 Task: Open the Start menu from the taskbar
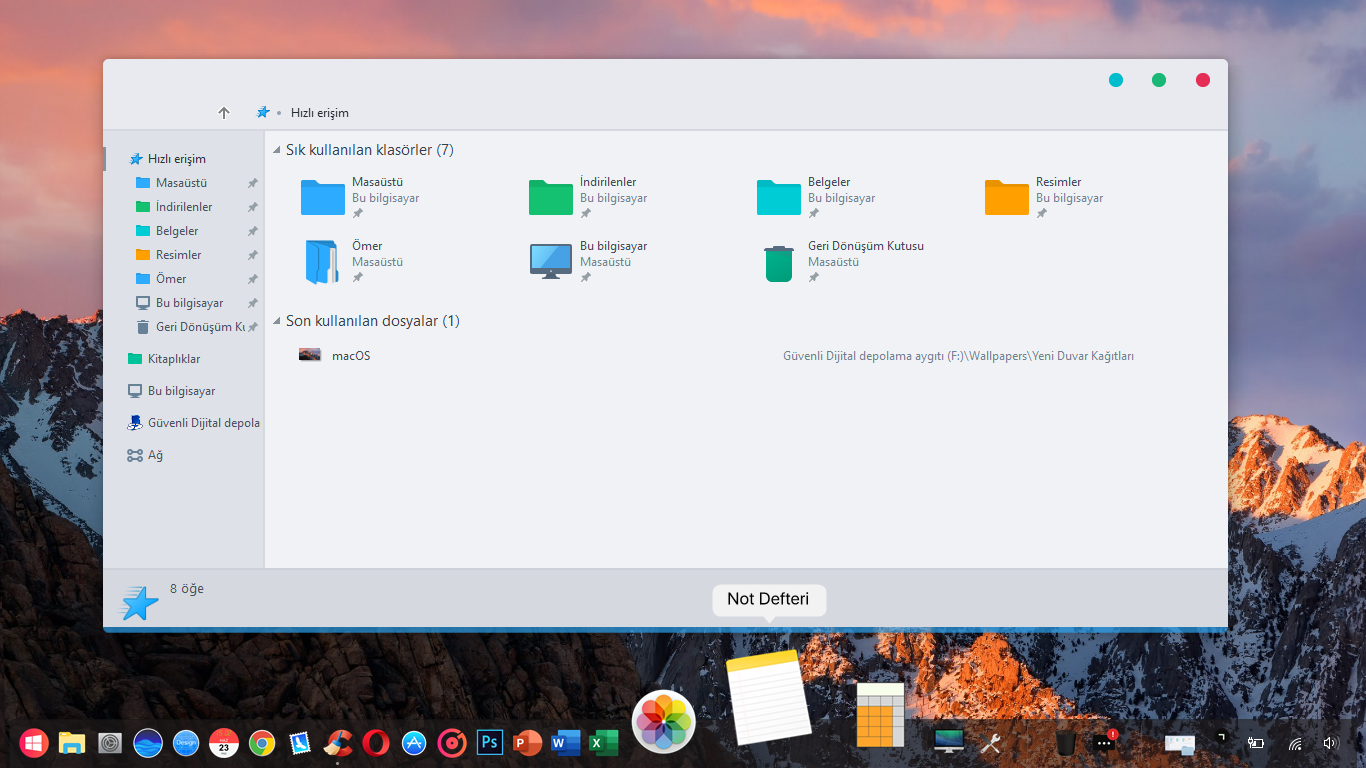click(x=34, y=743)
